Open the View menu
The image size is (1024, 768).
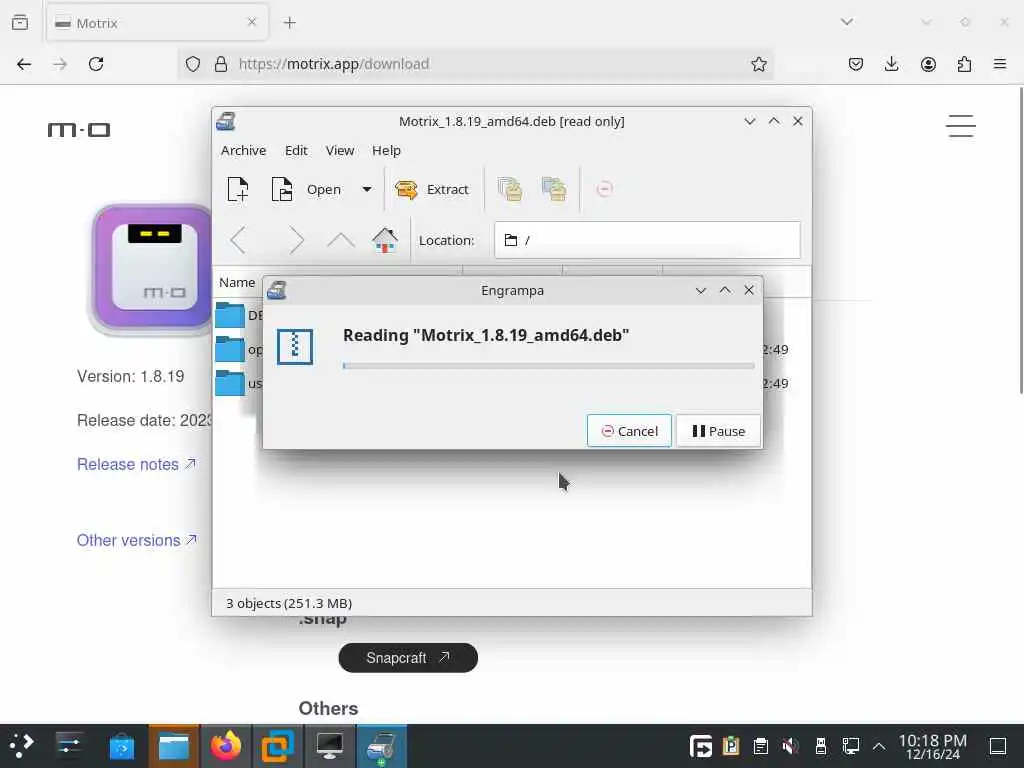[340, 150]
